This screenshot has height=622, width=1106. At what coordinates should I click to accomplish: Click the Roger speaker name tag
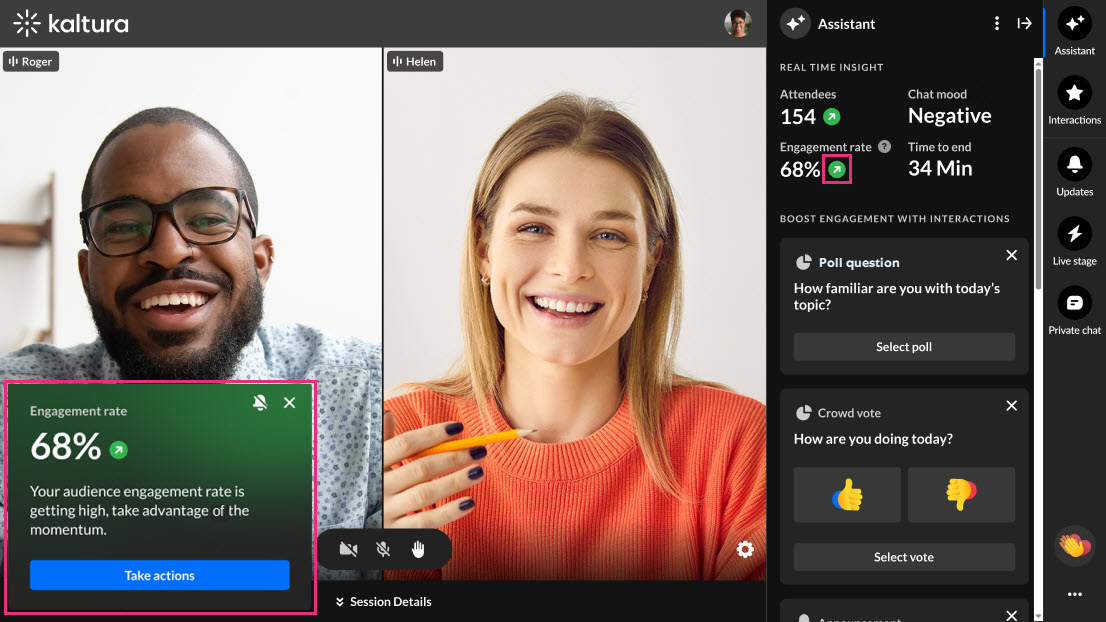pyautogui.click(x=30, y=61)
